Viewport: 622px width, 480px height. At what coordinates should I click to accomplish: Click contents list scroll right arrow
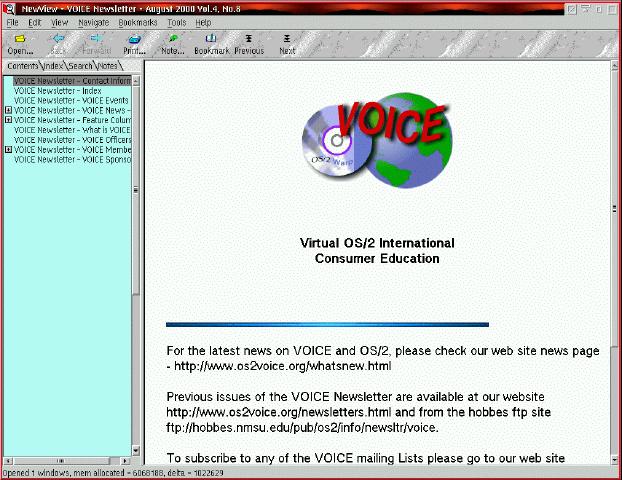point(125,461)
